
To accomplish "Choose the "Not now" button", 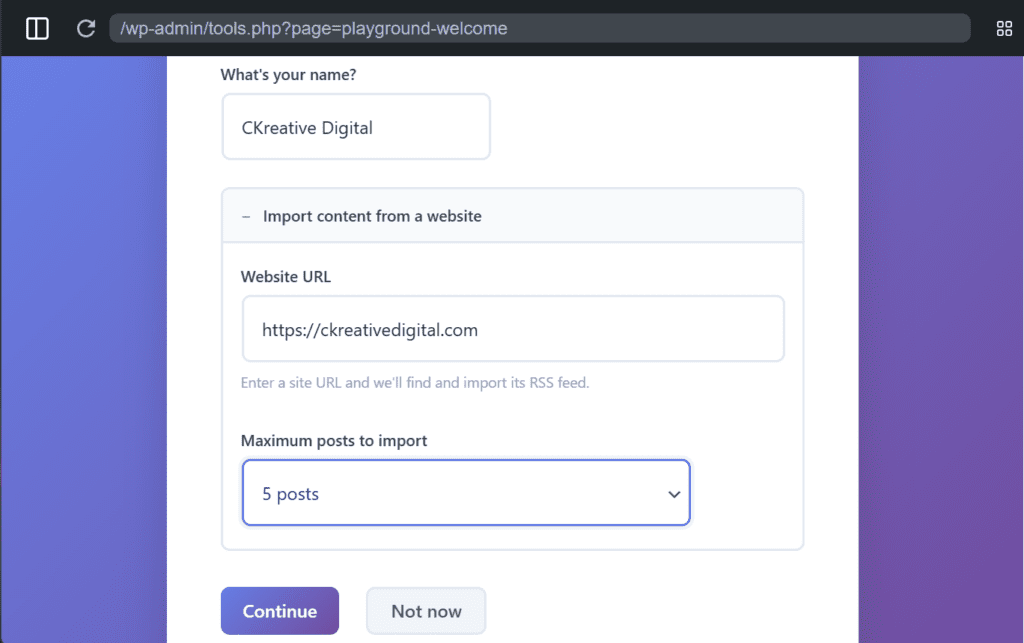I will pos(426,611).
